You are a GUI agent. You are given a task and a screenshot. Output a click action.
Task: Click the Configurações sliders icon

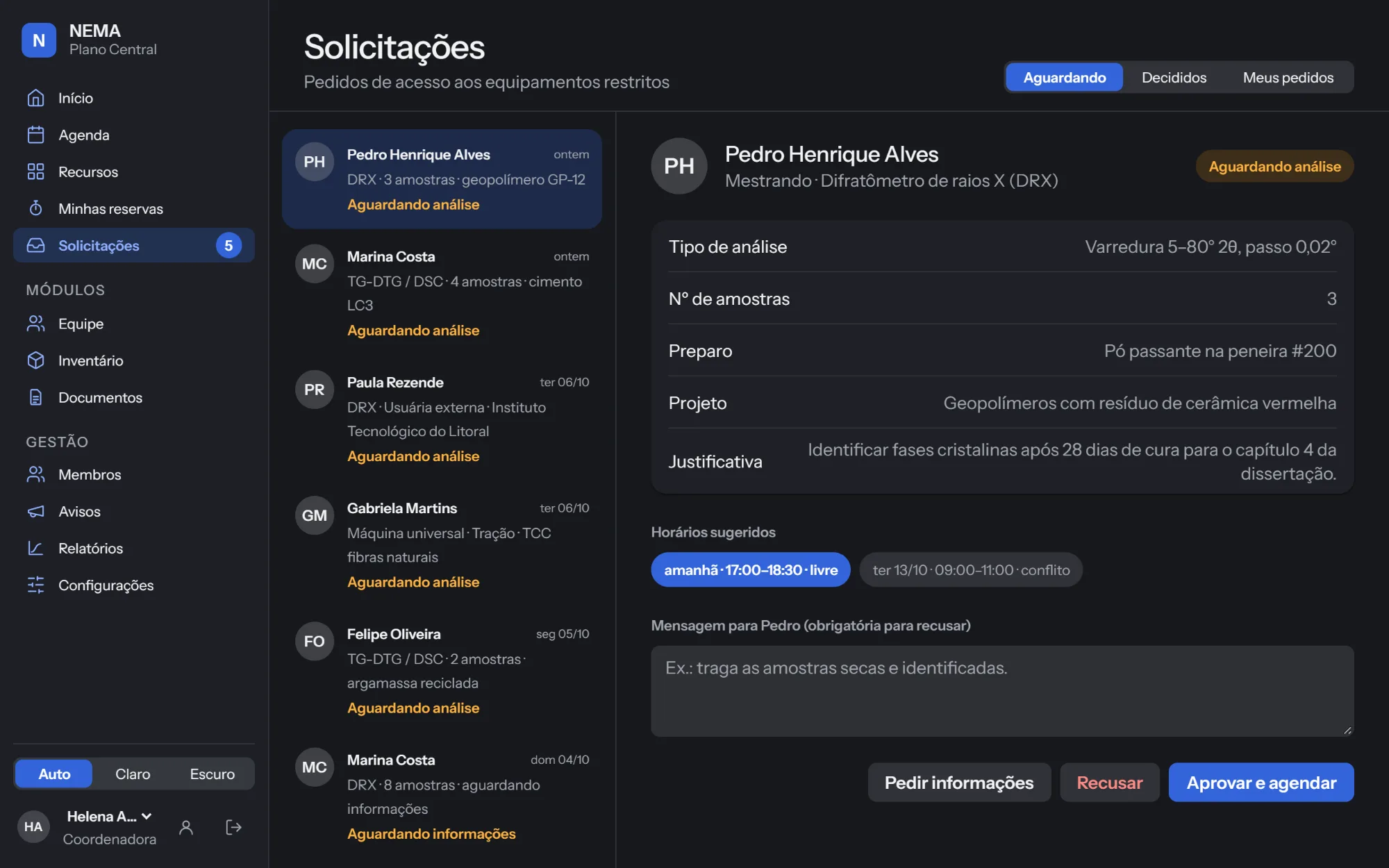click(35, 585)
